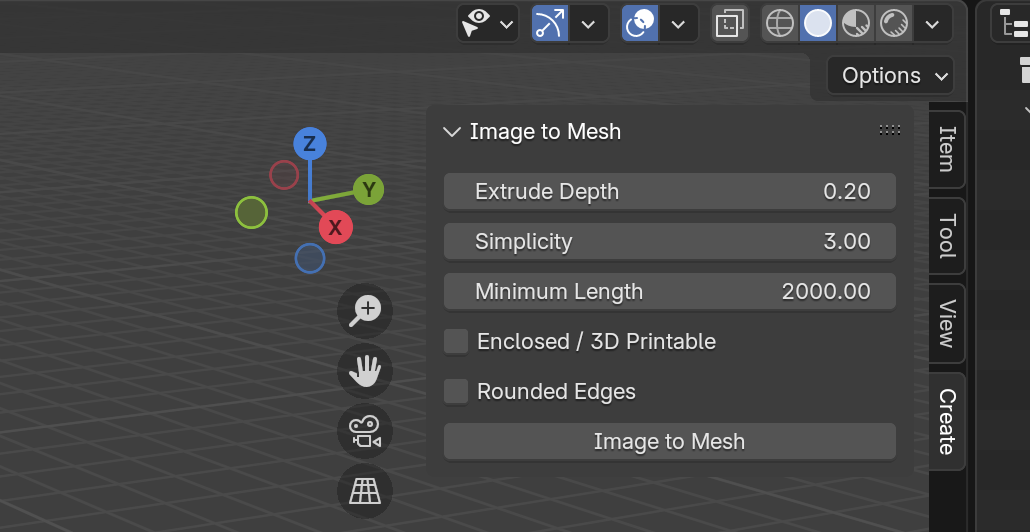
Task: Click the hand pan view button
Action: point(365,371)
